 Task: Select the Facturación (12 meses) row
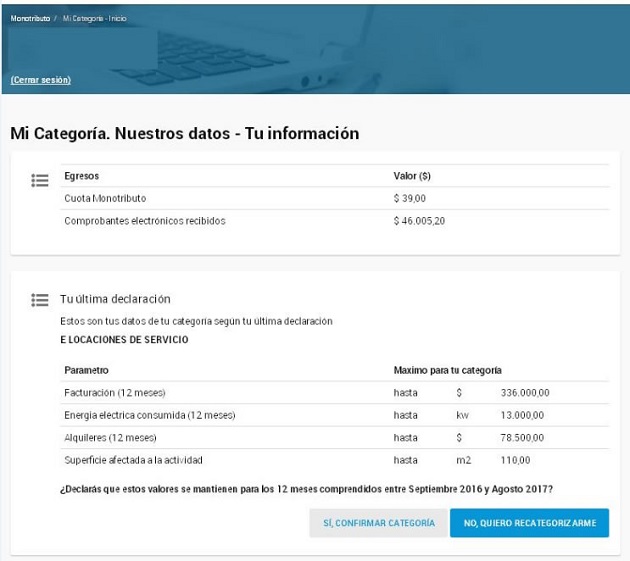tap(335, 393)
